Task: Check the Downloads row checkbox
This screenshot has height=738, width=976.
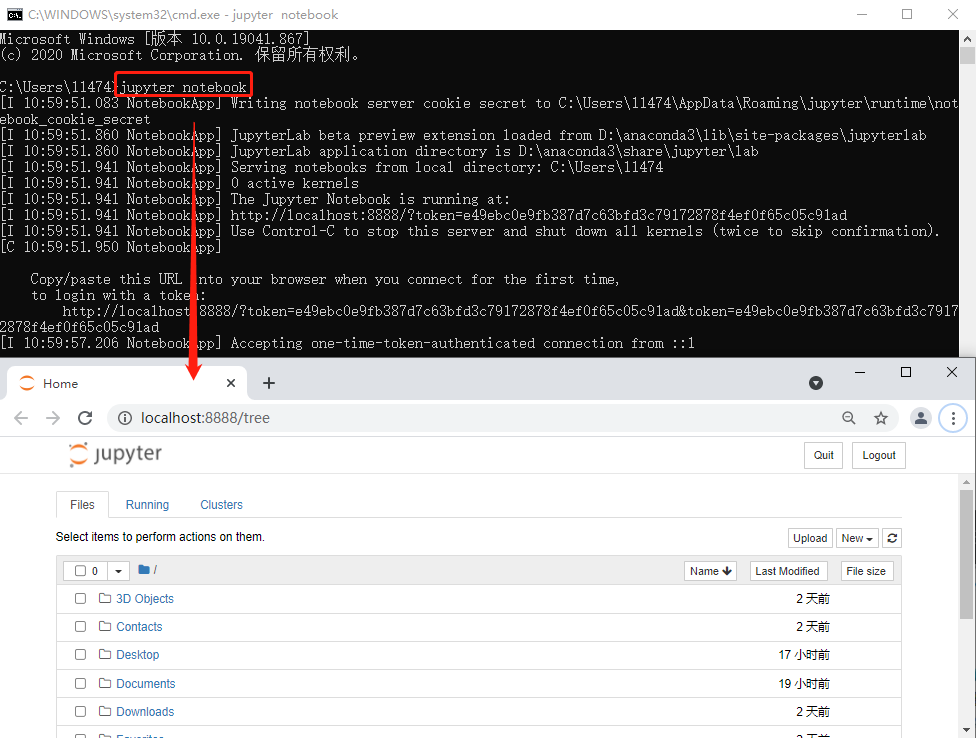Action: (x=80, y=711)
